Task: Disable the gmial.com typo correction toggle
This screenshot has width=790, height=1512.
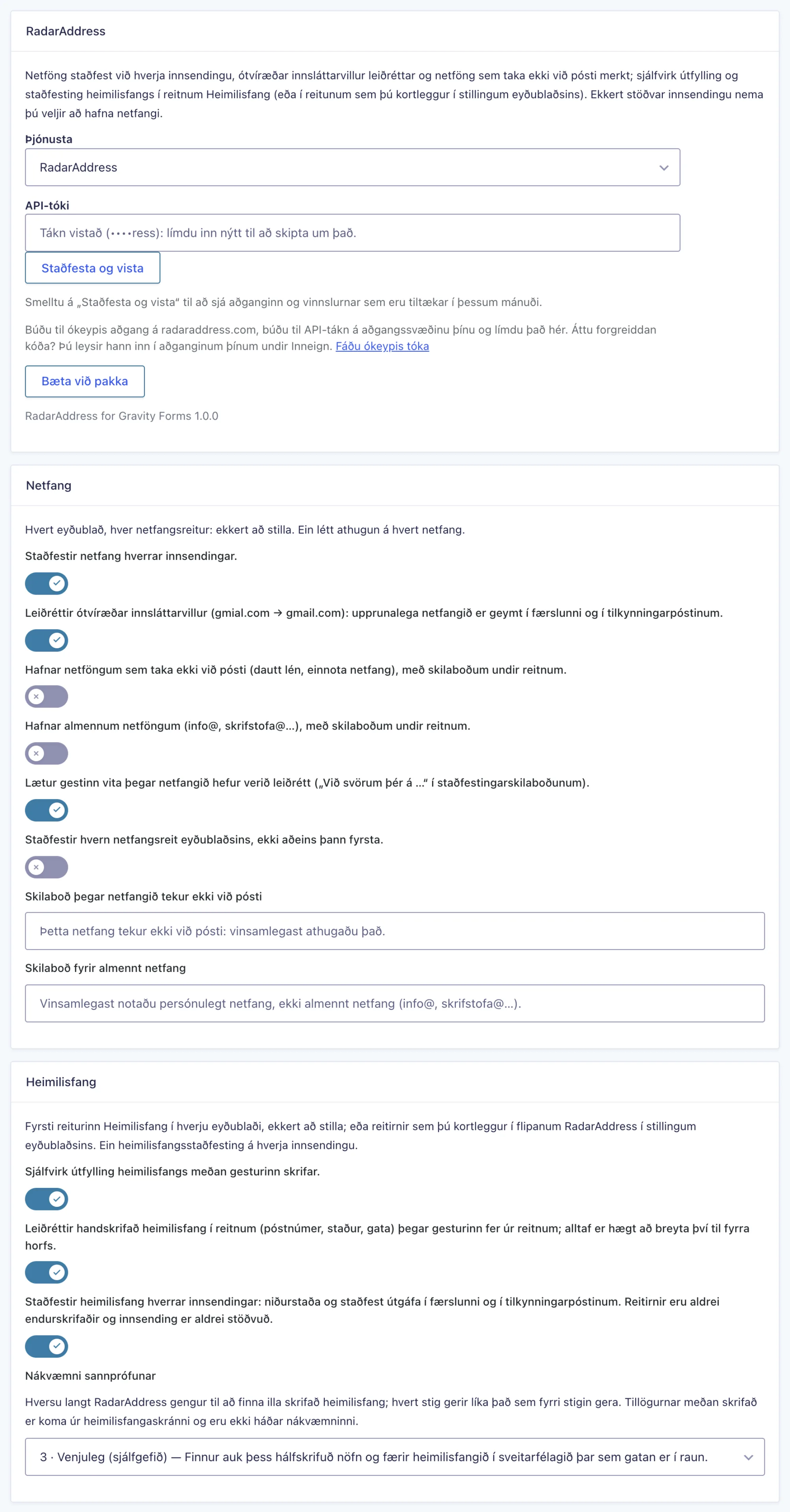Action: click(46, 640)
